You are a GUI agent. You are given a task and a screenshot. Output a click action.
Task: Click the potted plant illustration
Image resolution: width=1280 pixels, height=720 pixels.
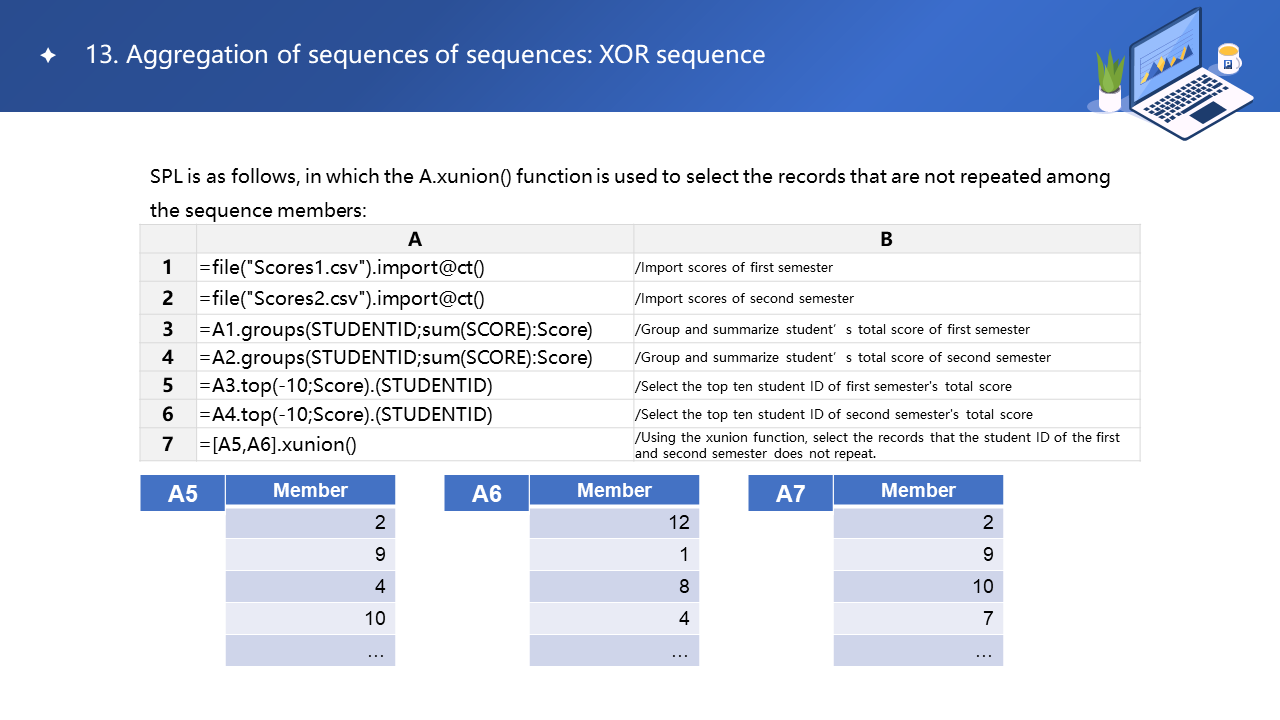[1110, 82]
